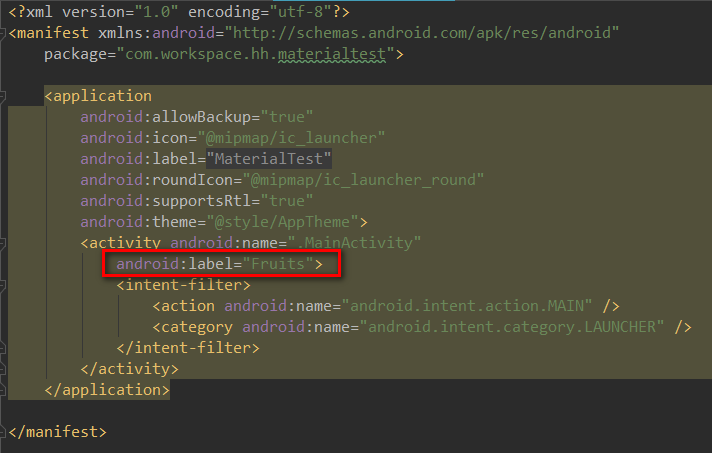Click the "@style/AppTheme" theme value
The image size is (712, 453).
pos(282,222)
